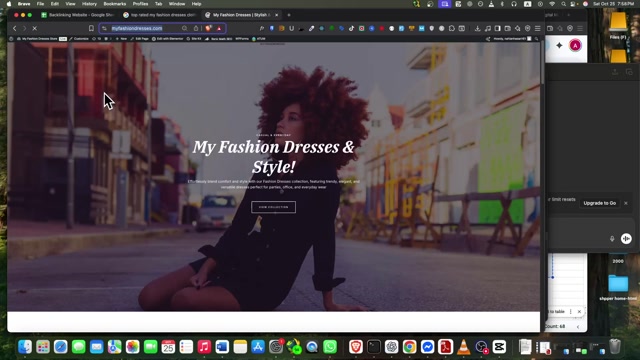Open Messages from the Dock

[x=79, y=347]
